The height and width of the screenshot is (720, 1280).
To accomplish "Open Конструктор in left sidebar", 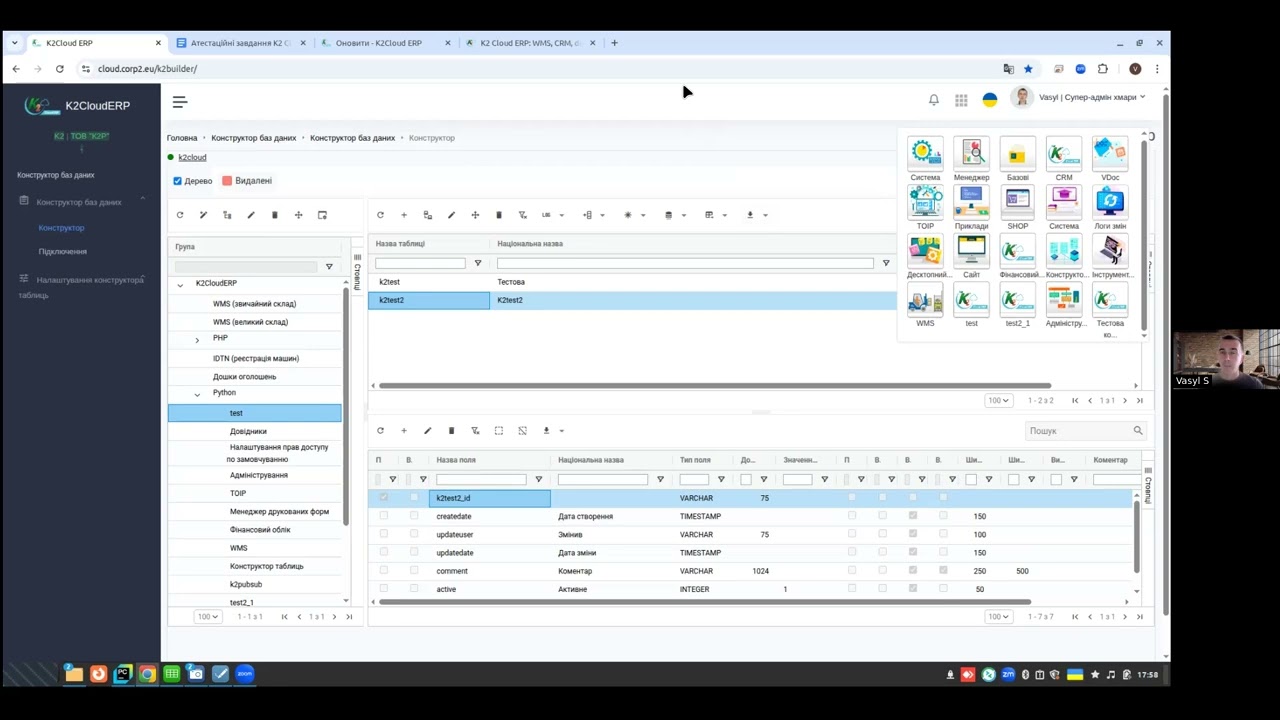I will click(61, 228).
